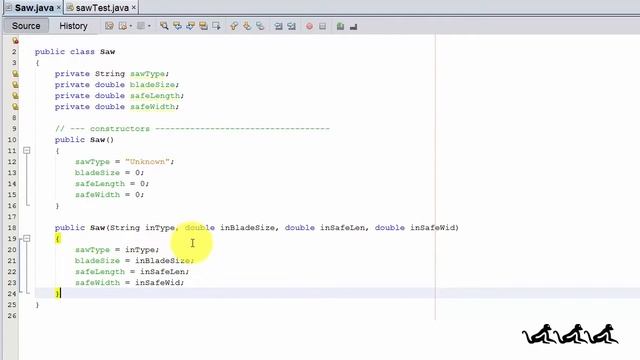This screenshot has width=640, height=360.
Task: Stop macro recording
Action: tap(322, 26)
